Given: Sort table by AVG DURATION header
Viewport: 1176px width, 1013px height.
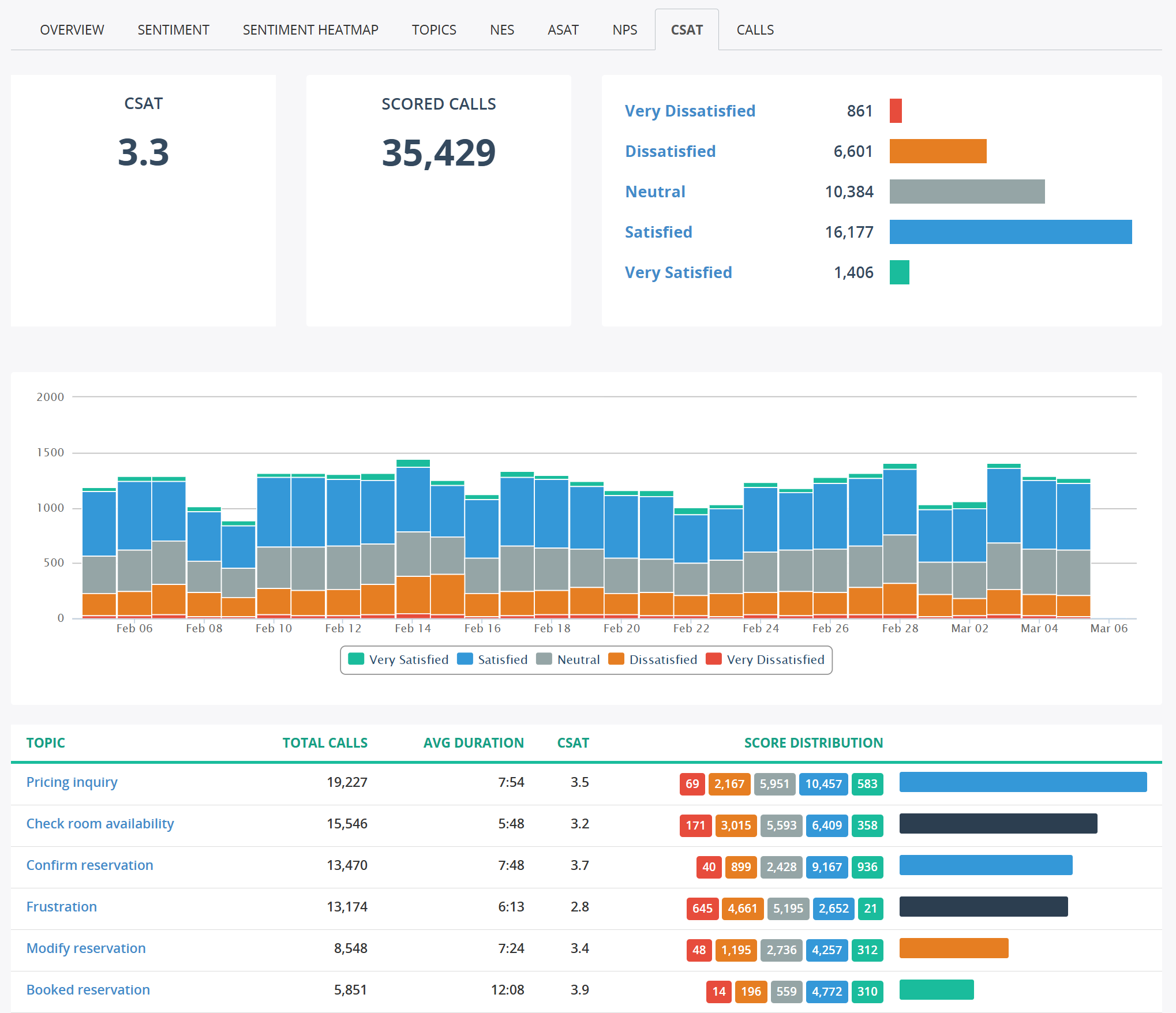Looking at the screenshot, I should click(x=473, y=743).
